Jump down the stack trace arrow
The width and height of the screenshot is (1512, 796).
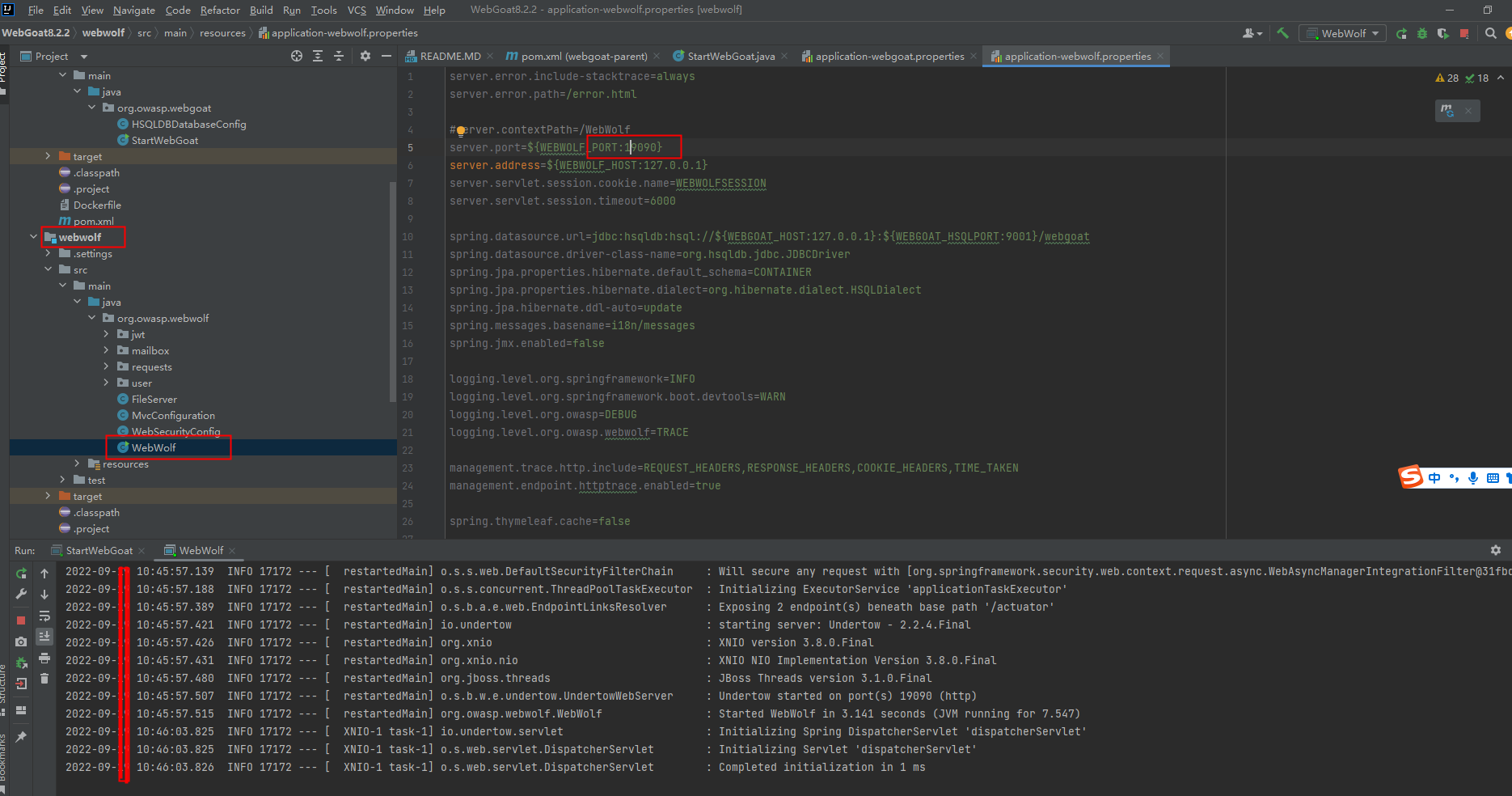tap(44, 595)
